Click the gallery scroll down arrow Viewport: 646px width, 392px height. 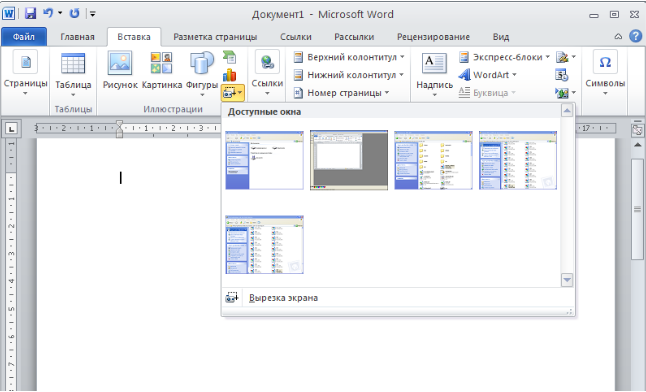tap(567, 280)
